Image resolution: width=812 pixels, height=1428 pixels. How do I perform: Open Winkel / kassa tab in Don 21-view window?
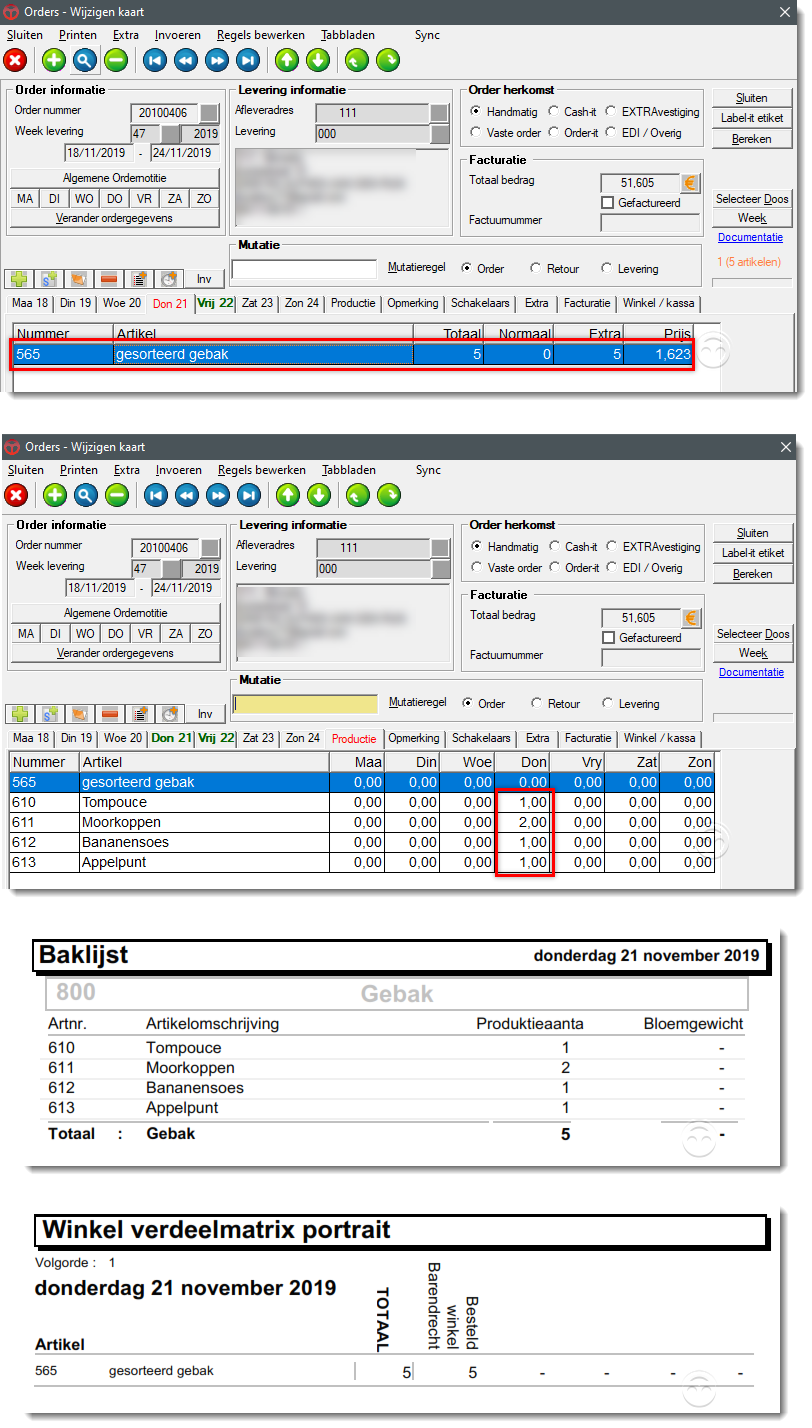[658, 303]
